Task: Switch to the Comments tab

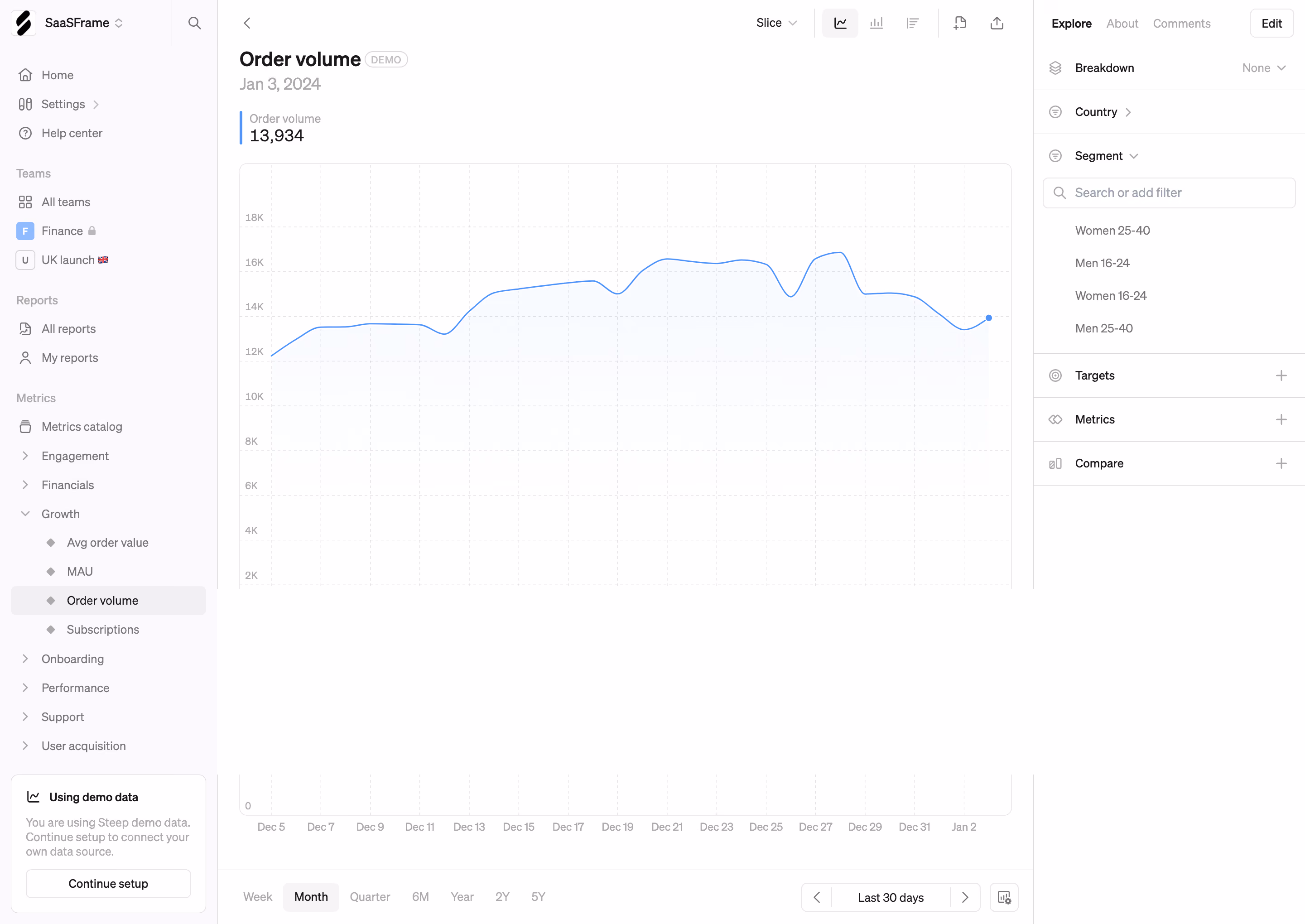Action: (1181, 24)
